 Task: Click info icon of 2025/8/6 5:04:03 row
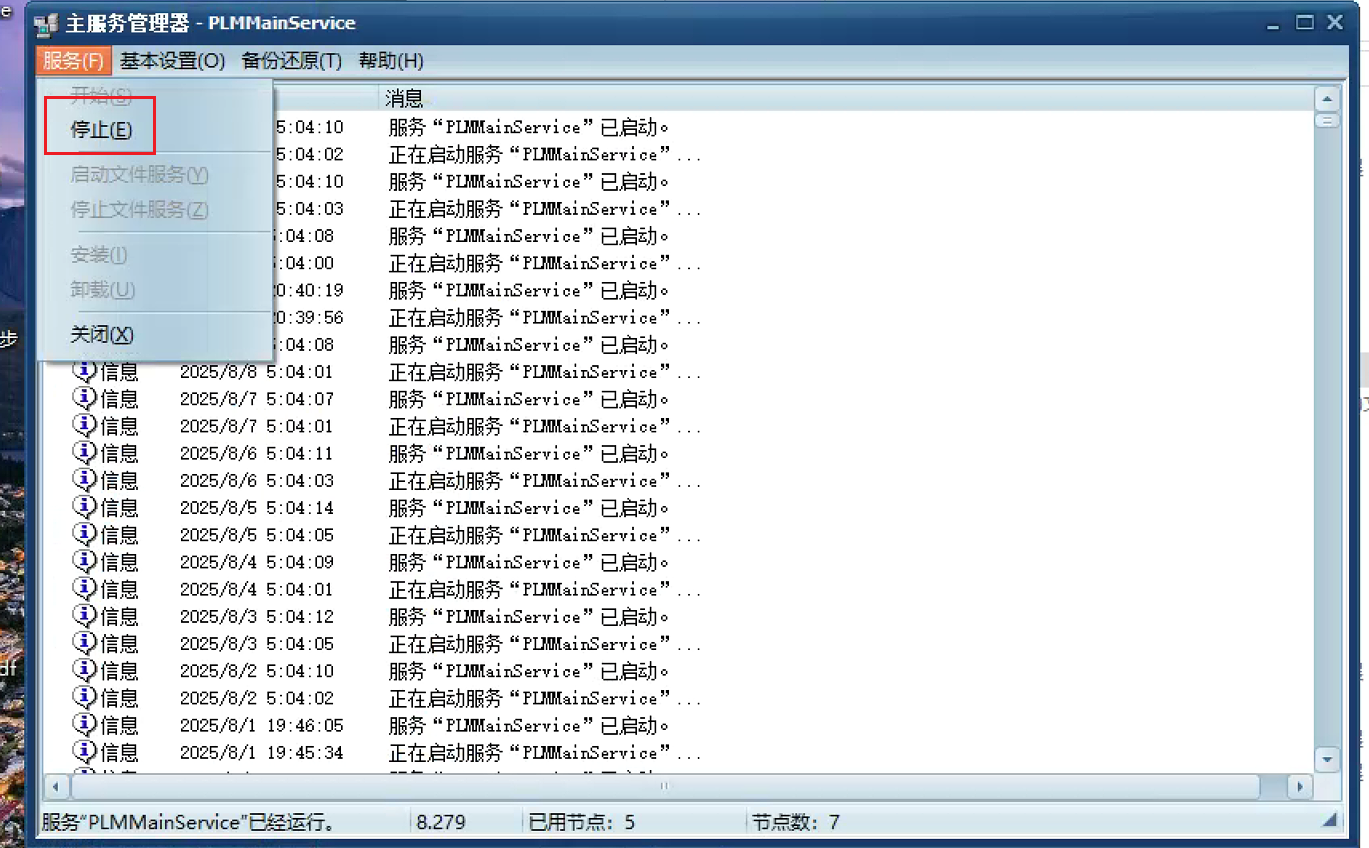tap(85, 481)
